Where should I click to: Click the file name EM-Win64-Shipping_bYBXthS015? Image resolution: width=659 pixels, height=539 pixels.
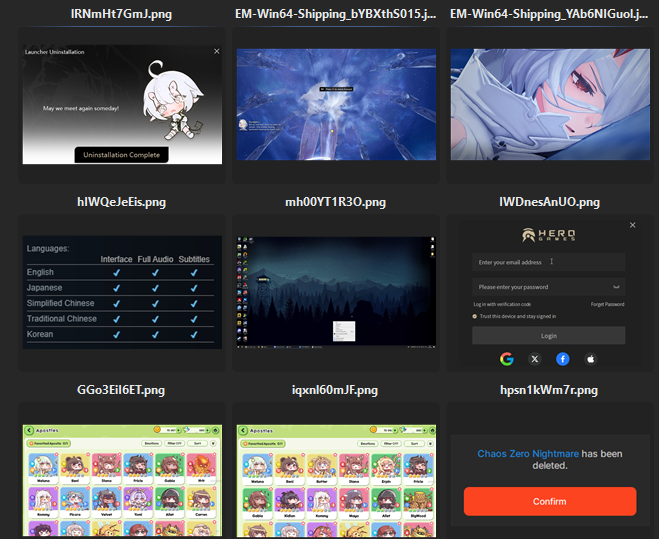pos(335,14)
